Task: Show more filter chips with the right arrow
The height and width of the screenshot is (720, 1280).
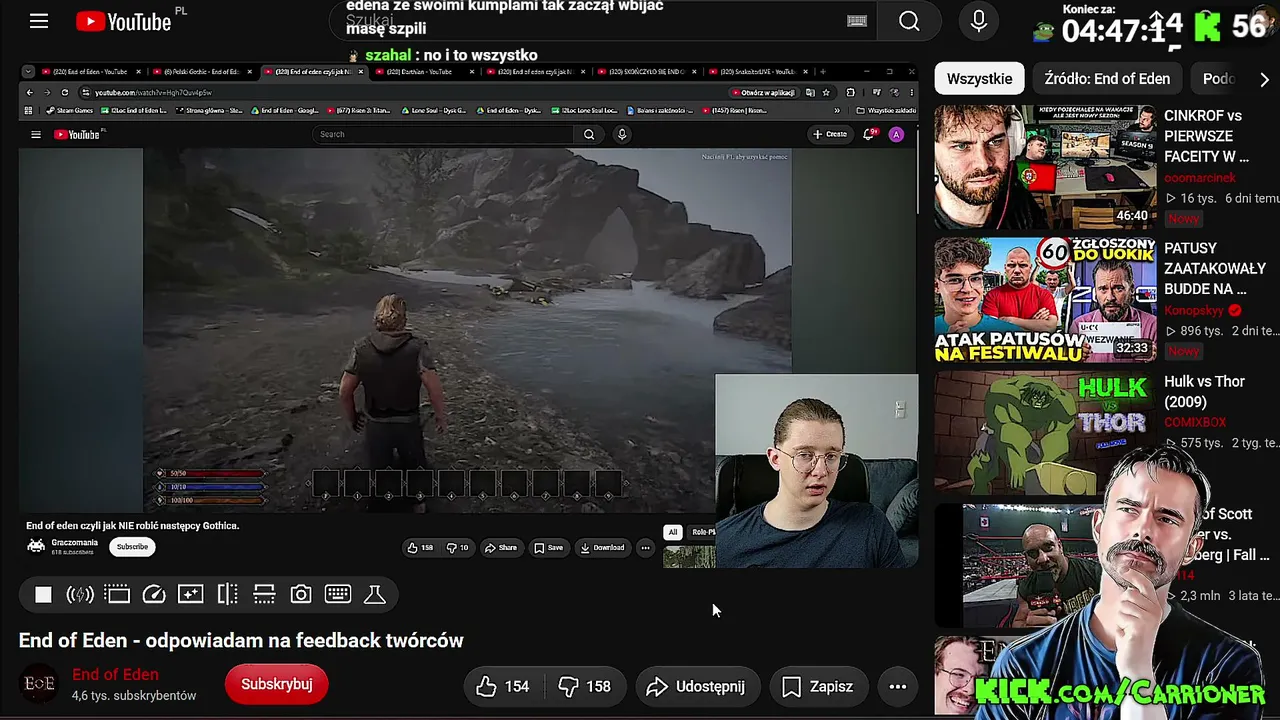Action: coord(1264,78)
